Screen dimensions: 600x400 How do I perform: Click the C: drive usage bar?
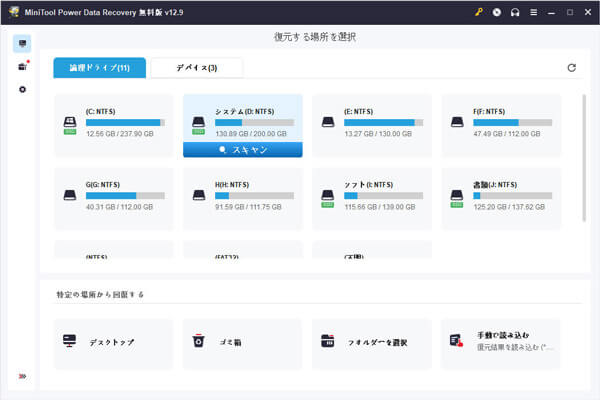coord(126,122)
